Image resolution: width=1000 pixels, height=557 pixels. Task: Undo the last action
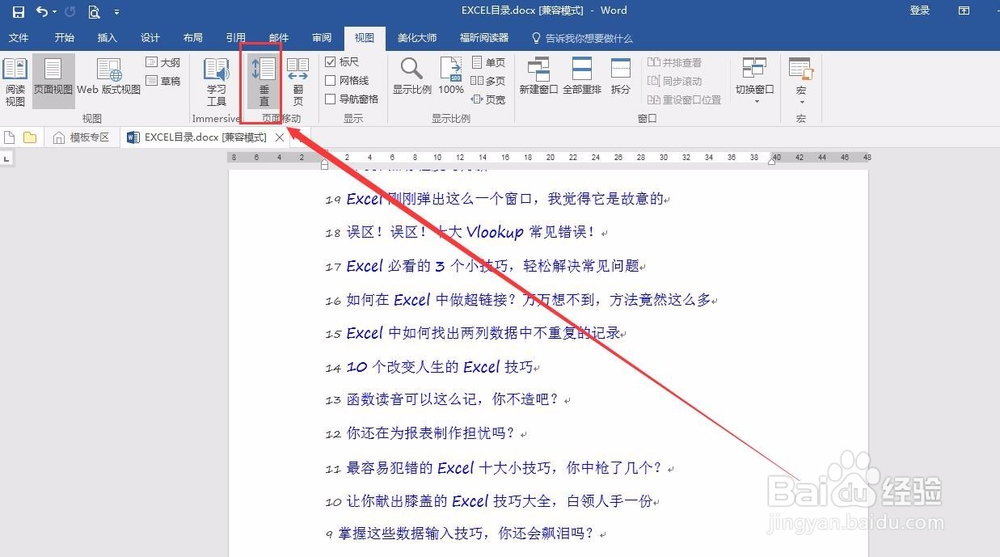[x=42, y=11]
